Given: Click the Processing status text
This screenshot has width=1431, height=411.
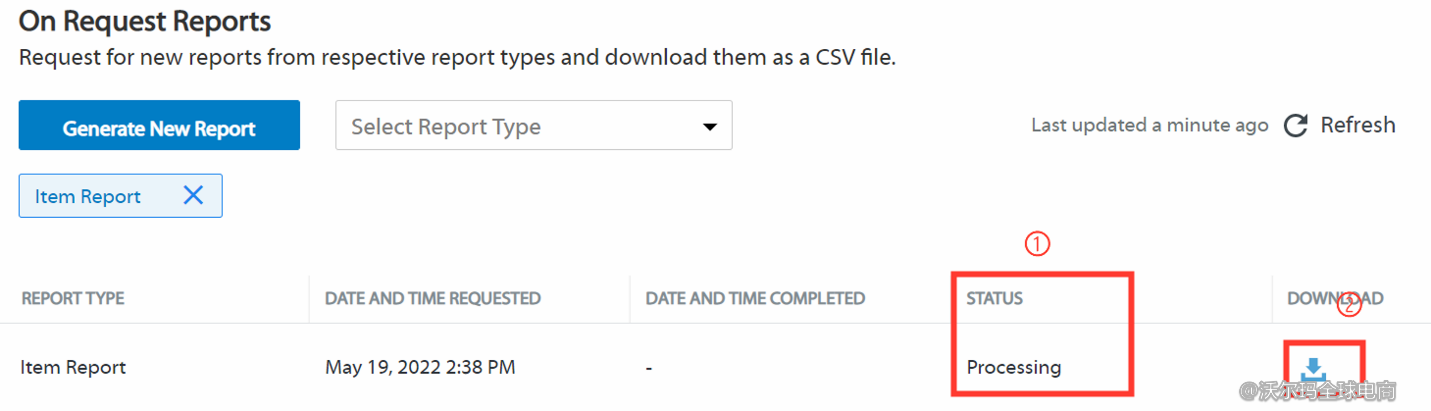Looking at the screenshot, I should coord(1013,367).
